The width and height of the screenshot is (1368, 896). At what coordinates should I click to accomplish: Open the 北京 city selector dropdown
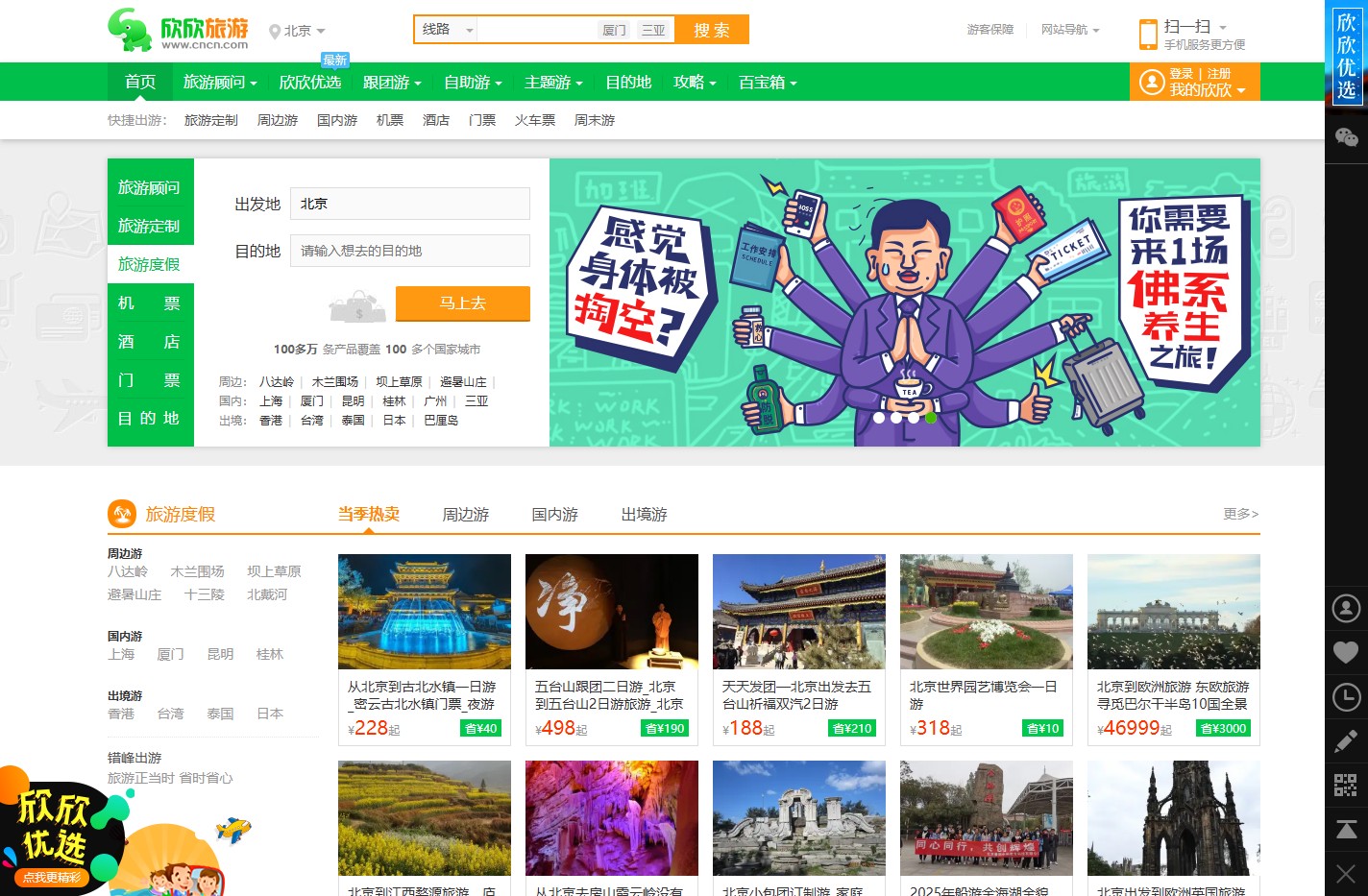305,31
